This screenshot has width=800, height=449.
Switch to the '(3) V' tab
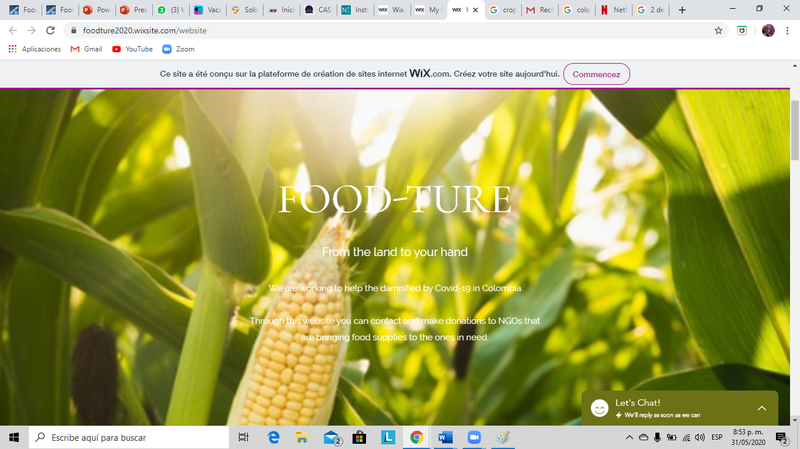pos(170,10)
